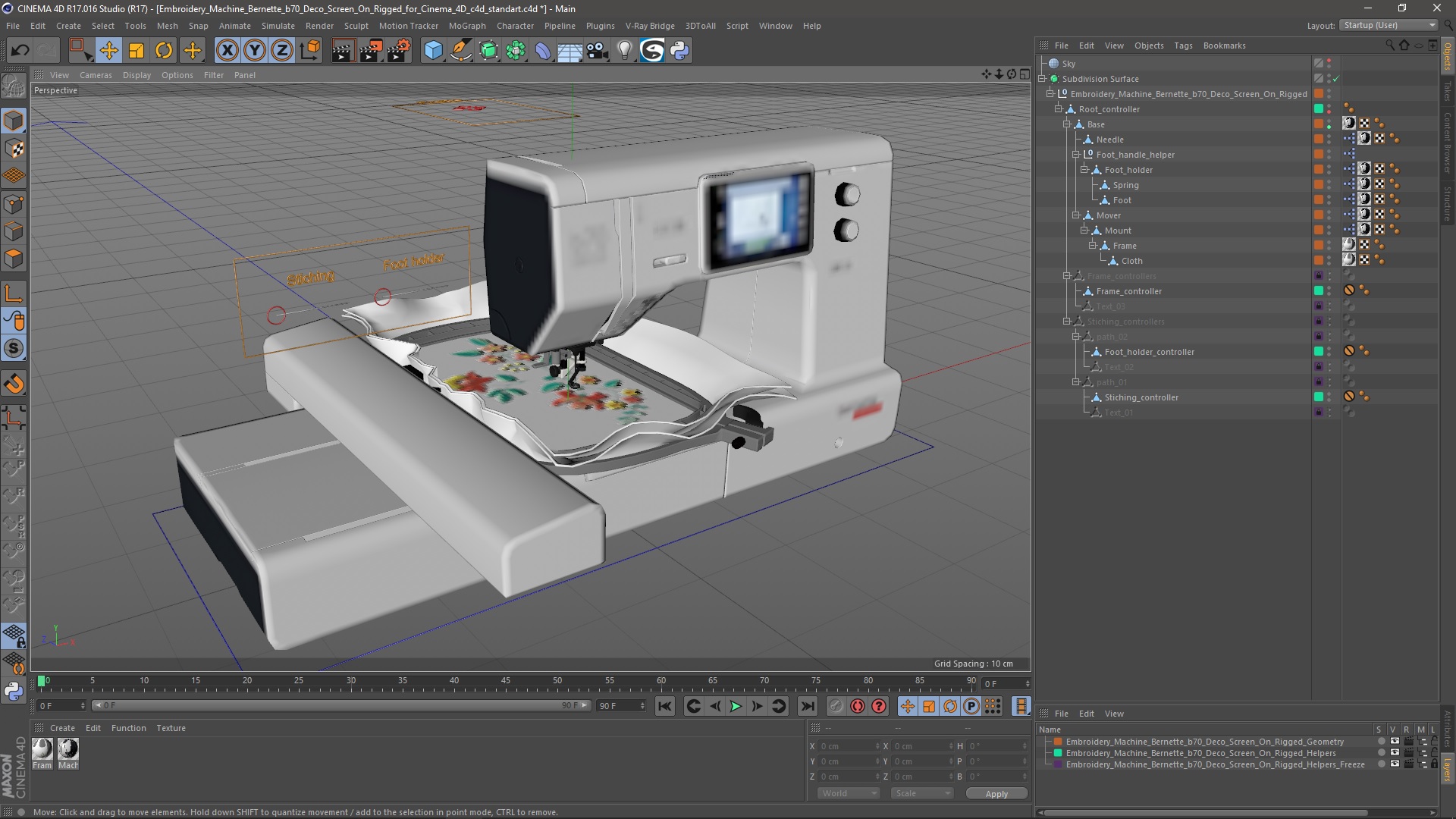Click Rigged_Helpers_Freeze layer color swatch

tap(1057, 764)
